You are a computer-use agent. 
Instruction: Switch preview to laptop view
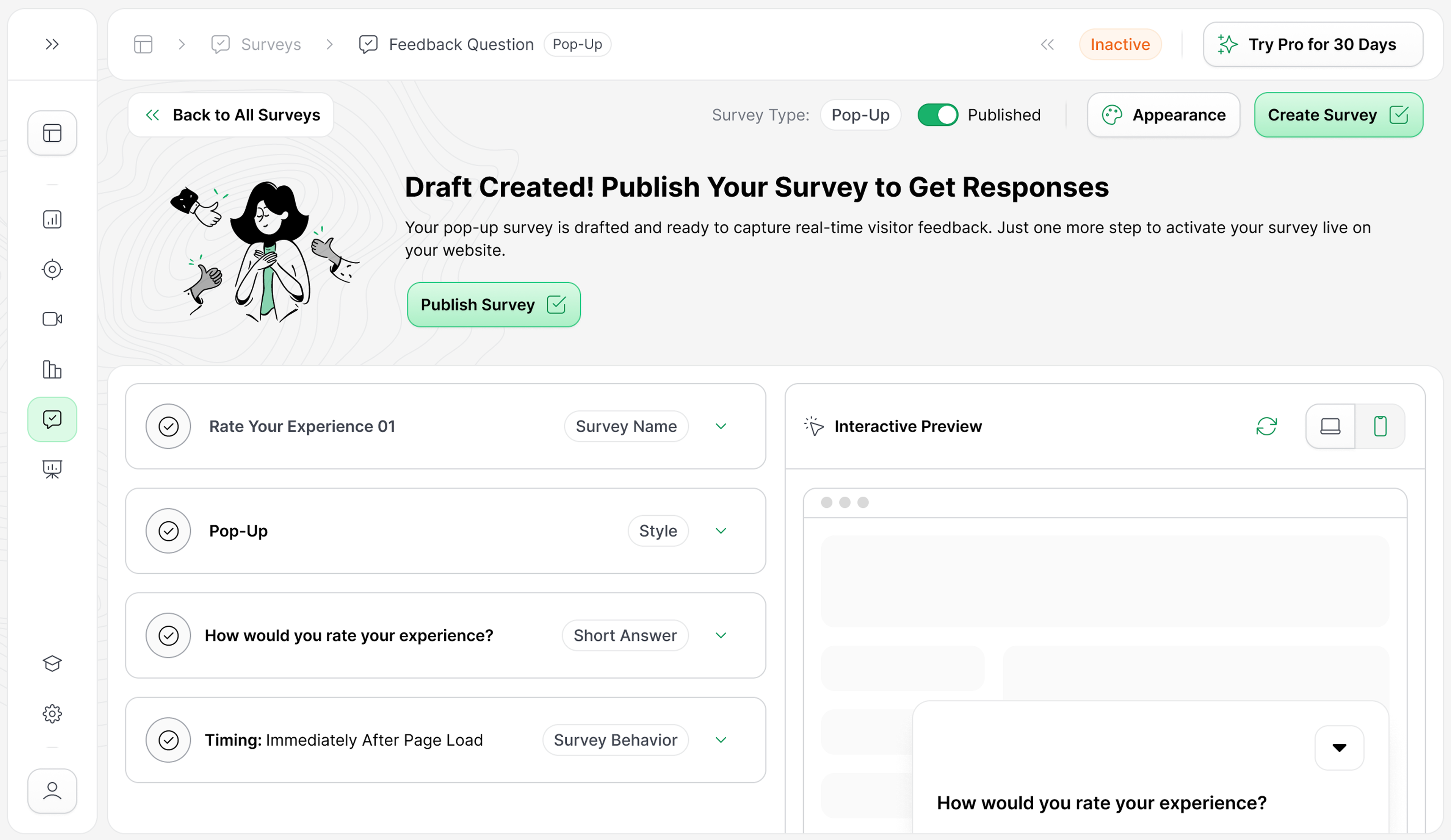point(1330,427)
